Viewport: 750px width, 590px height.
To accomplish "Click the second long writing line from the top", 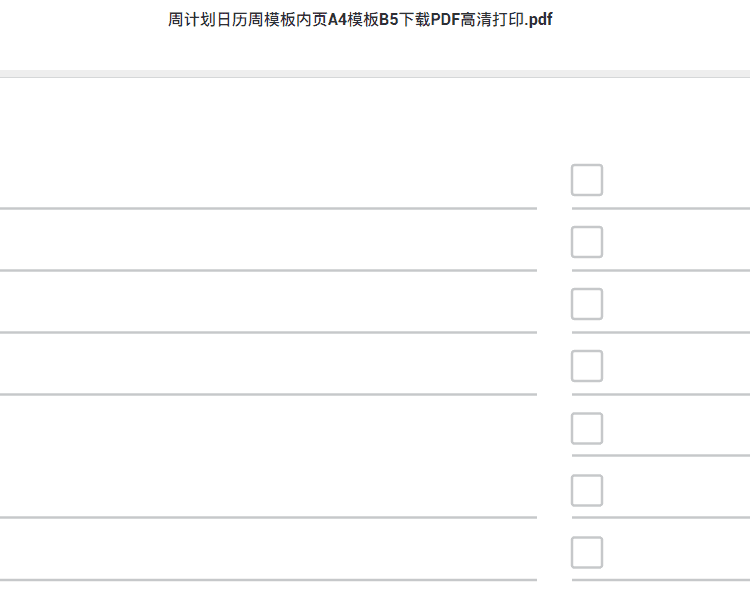I will click(268, 270).
